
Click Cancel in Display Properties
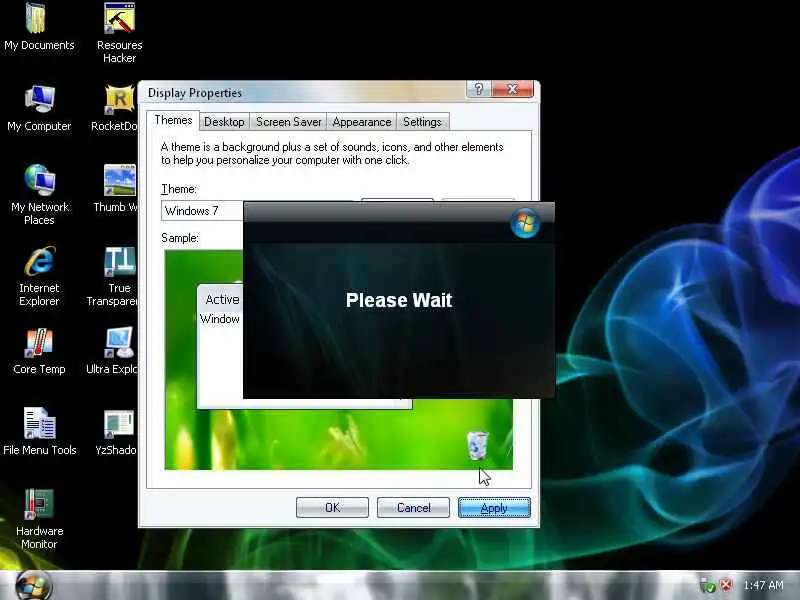(413, 508)
